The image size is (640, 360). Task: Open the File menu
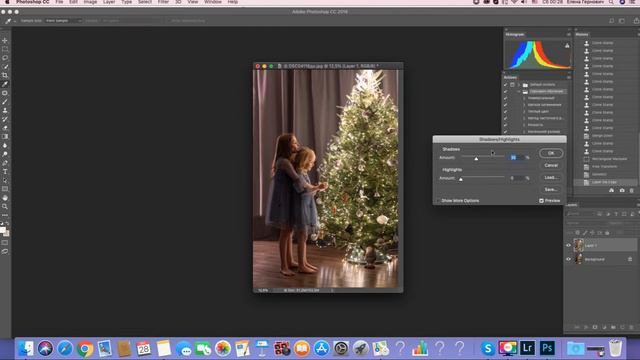(x=59, y=2)
